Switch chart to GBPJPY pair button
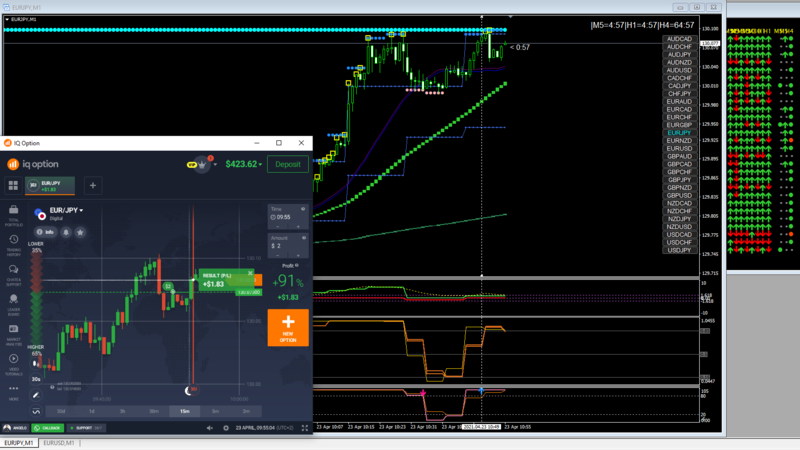800x450 pixels. point(679,180)
